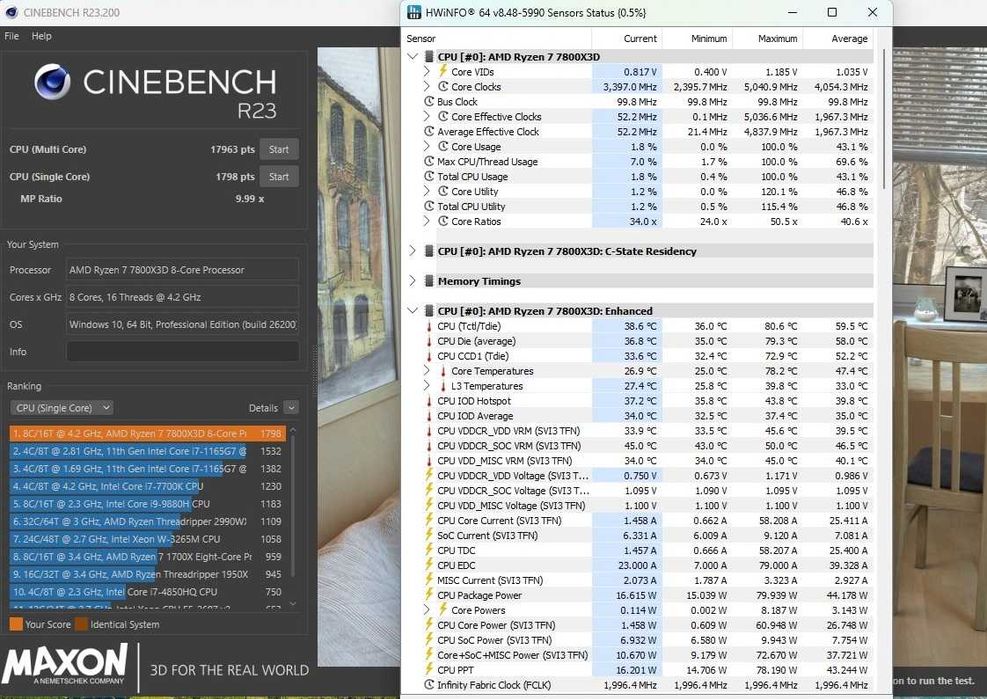Viewport: 987px width, 699px height.
Task: Click the CPU Core Current lightning icon
Action: [x=429, y=520]
